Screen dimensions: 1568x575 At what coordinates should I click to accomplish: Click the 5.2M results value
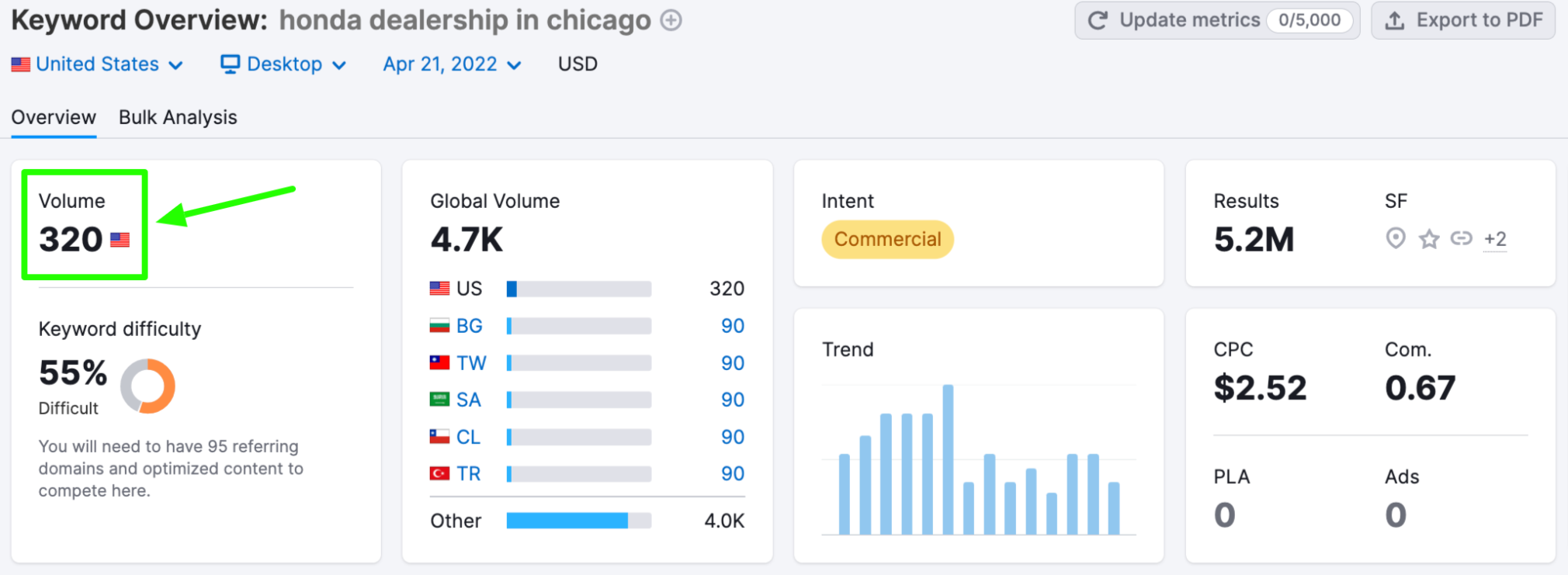point(1254,239)
